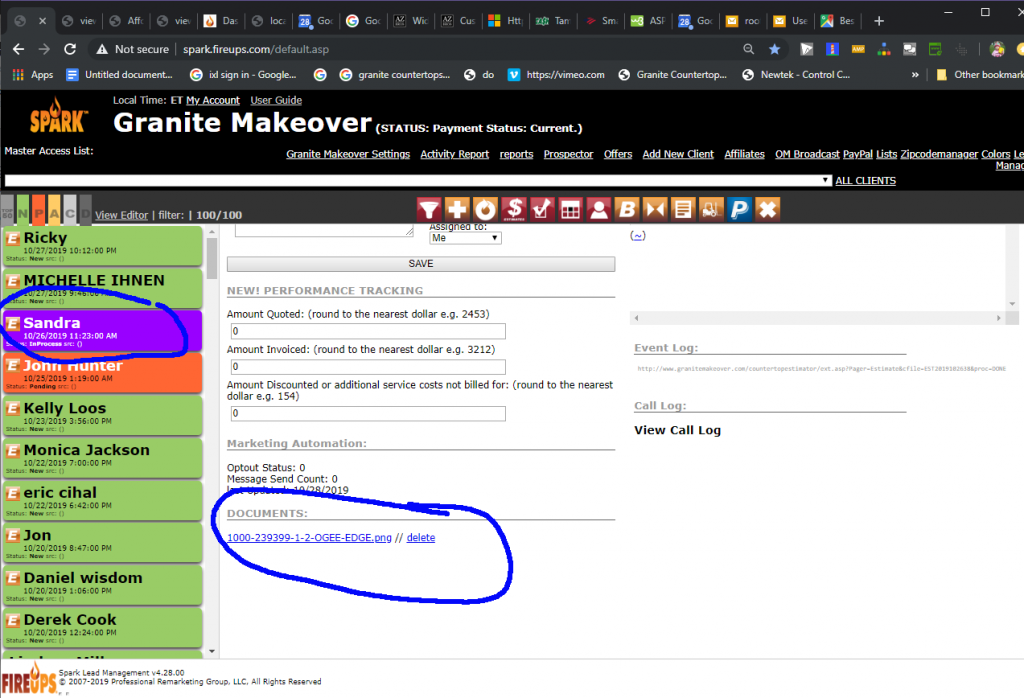The image size is (1024, 698).
Task: Open the reports menu link
Action: tap(517, 154)
